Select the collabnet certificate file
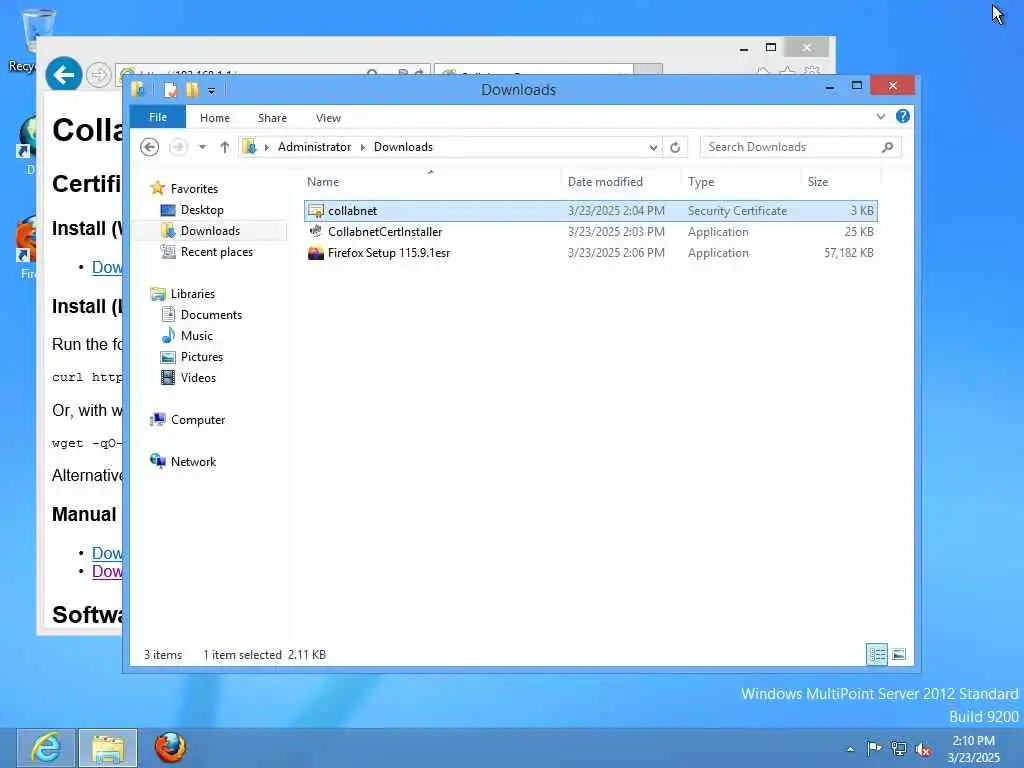The height and width of the screenshot is (768, 1024). [x=590, y=211]
